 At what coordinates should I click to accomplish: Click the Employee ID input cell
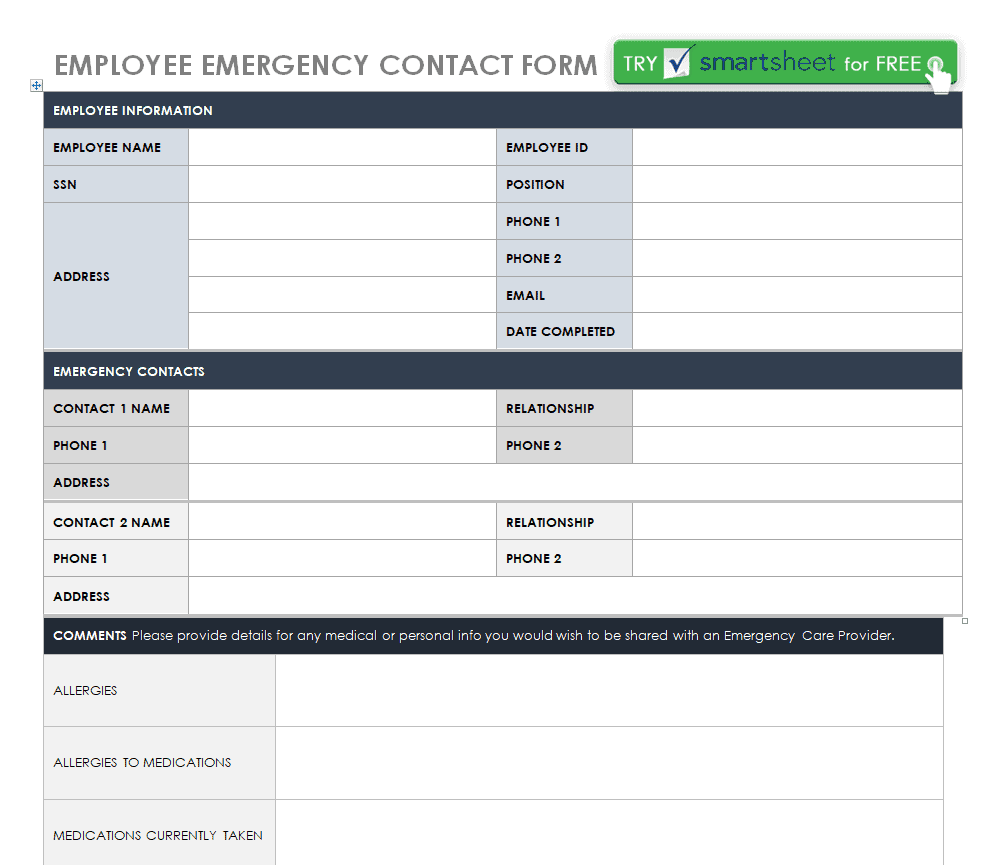point(797,147)
